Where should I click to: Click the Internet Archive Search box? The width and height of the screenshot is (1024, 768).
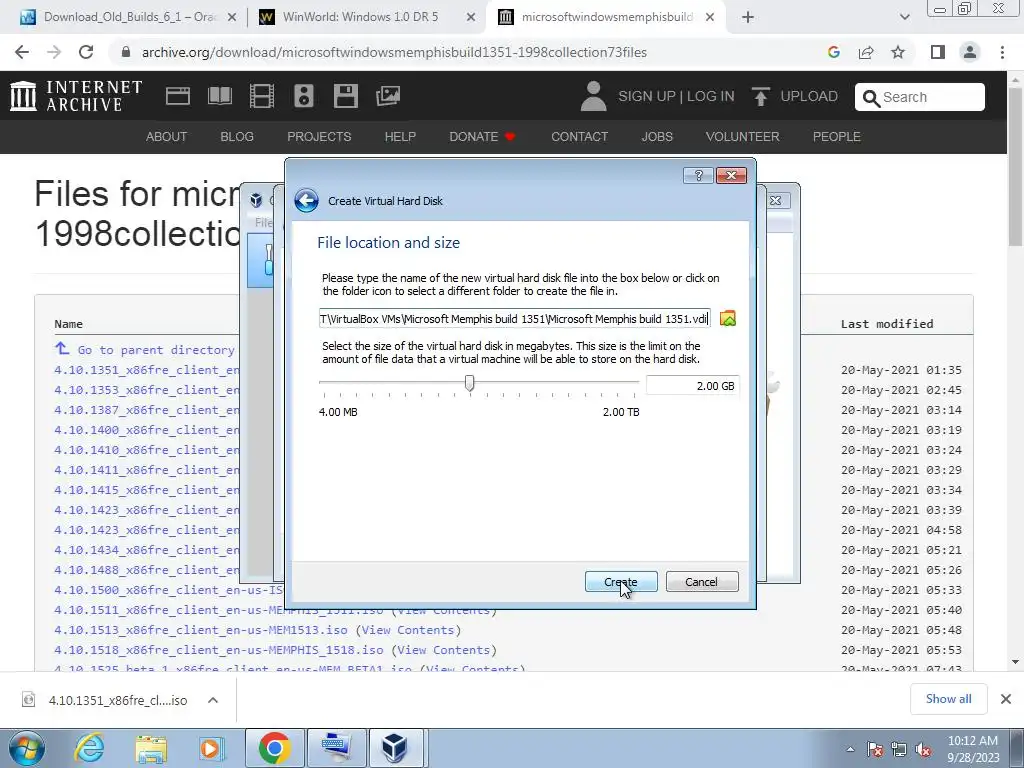tap(920, 97)
